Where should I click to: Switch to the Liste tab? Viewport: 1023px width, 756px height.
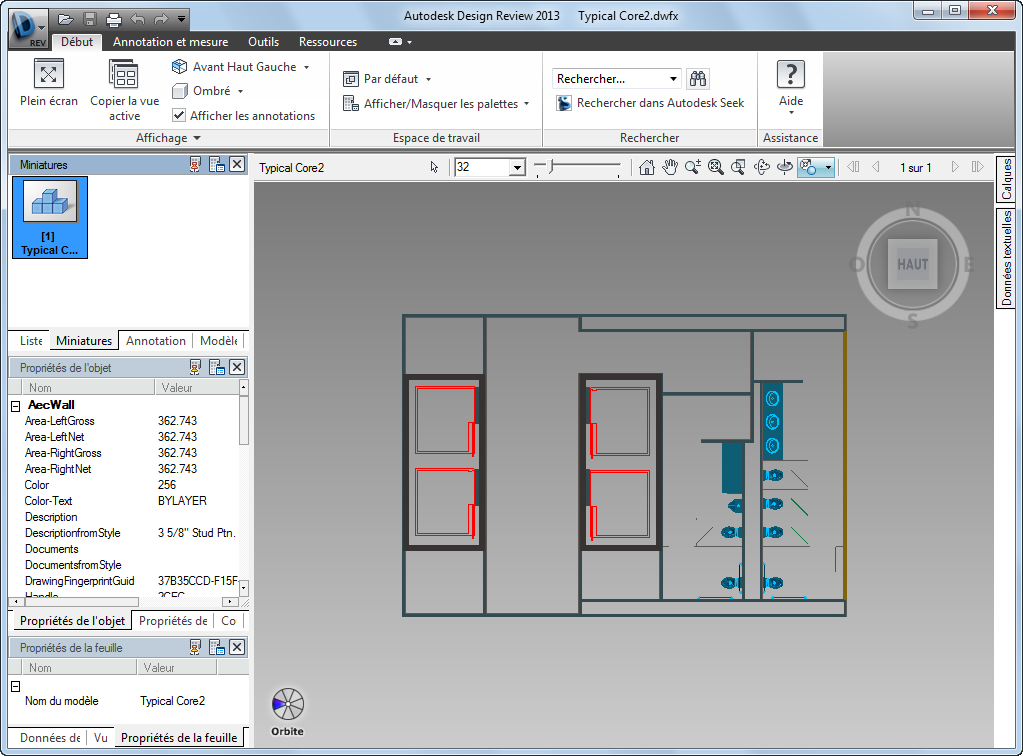coord(31,340)
